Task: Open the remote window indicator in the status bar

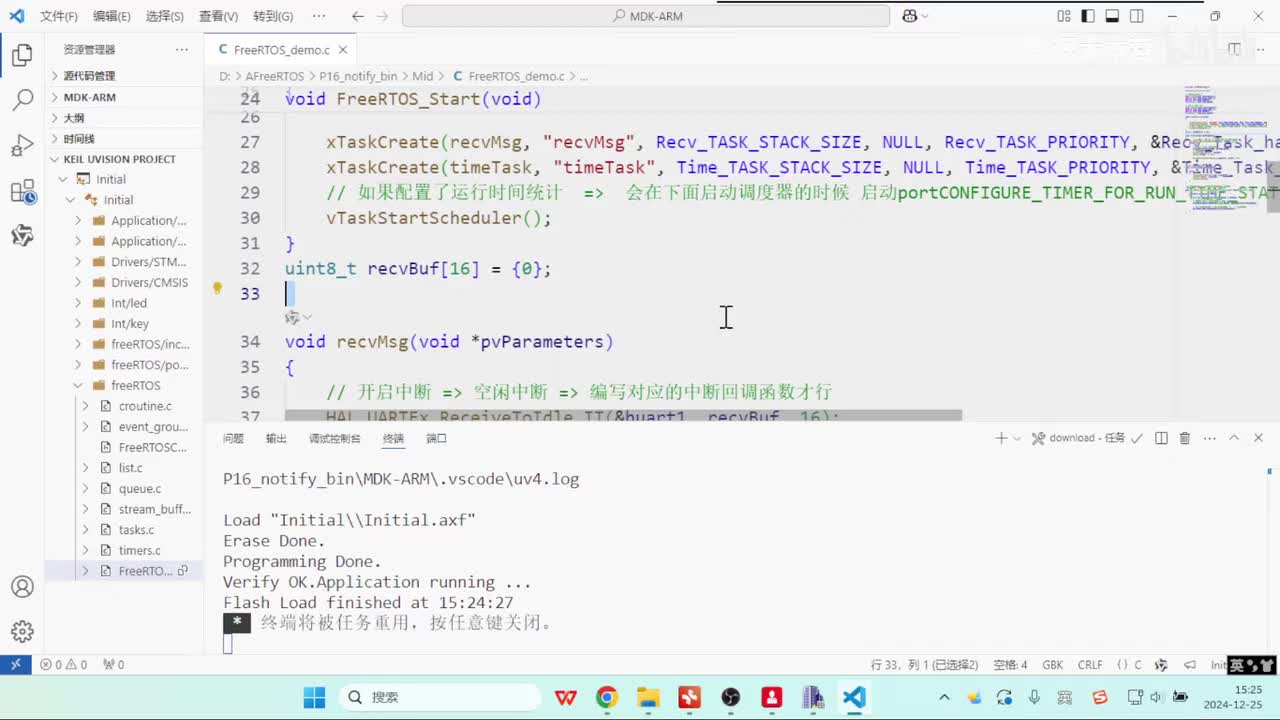Action: 16,664
